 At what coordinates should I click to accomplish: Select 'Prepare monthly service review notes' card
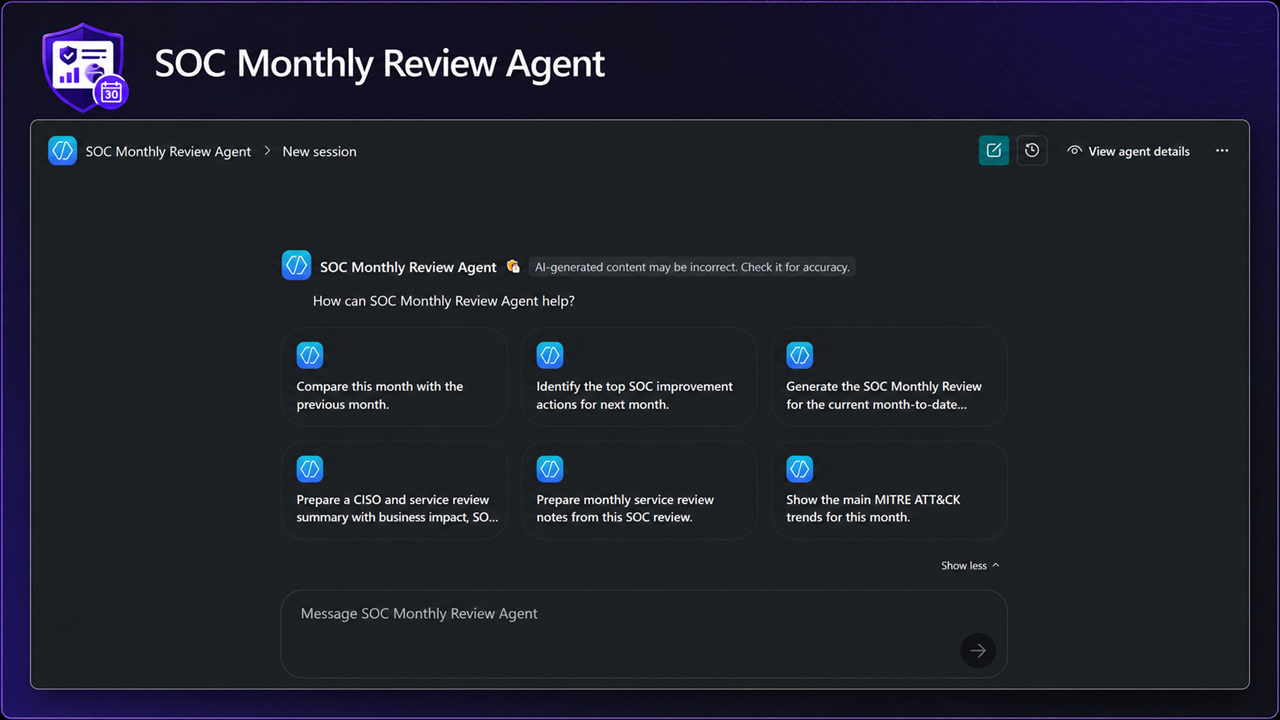pos(639,490)
